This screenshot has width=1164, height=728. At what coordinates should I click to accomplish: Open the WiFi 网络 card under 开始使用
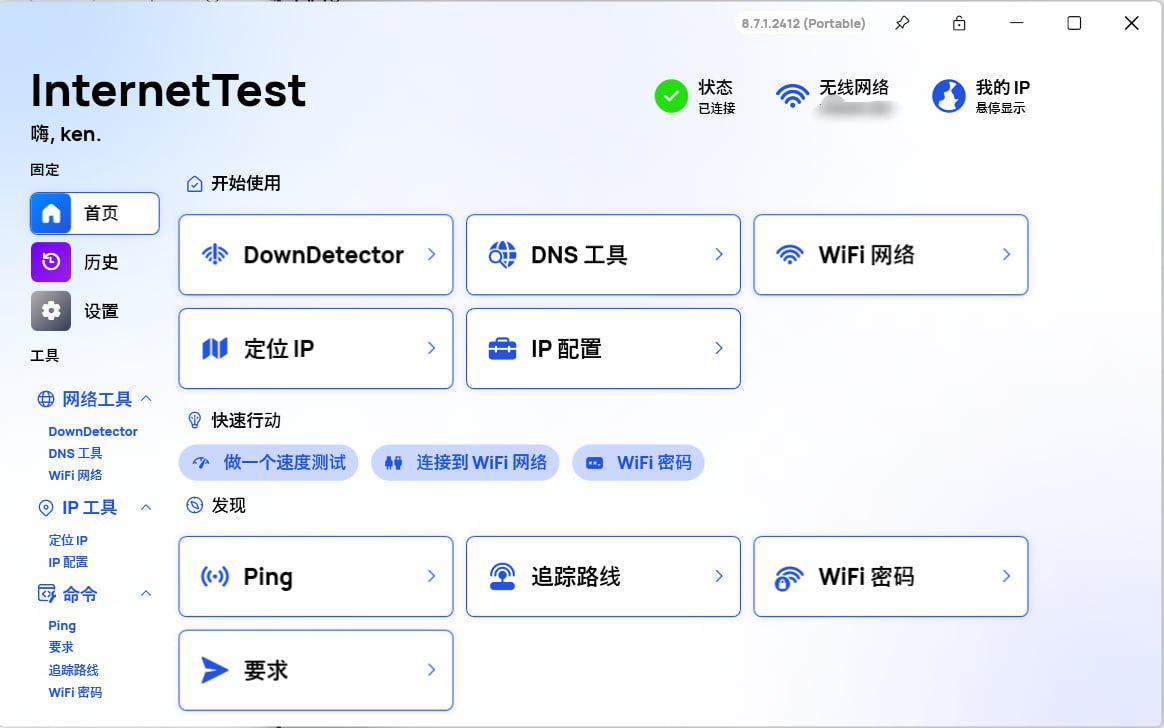coord(890,254)
